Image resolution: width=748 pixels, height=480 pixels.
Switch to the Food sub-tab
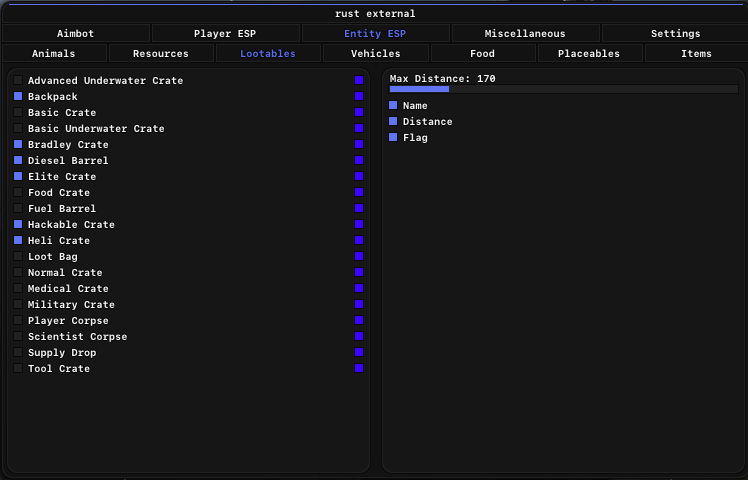483,53
